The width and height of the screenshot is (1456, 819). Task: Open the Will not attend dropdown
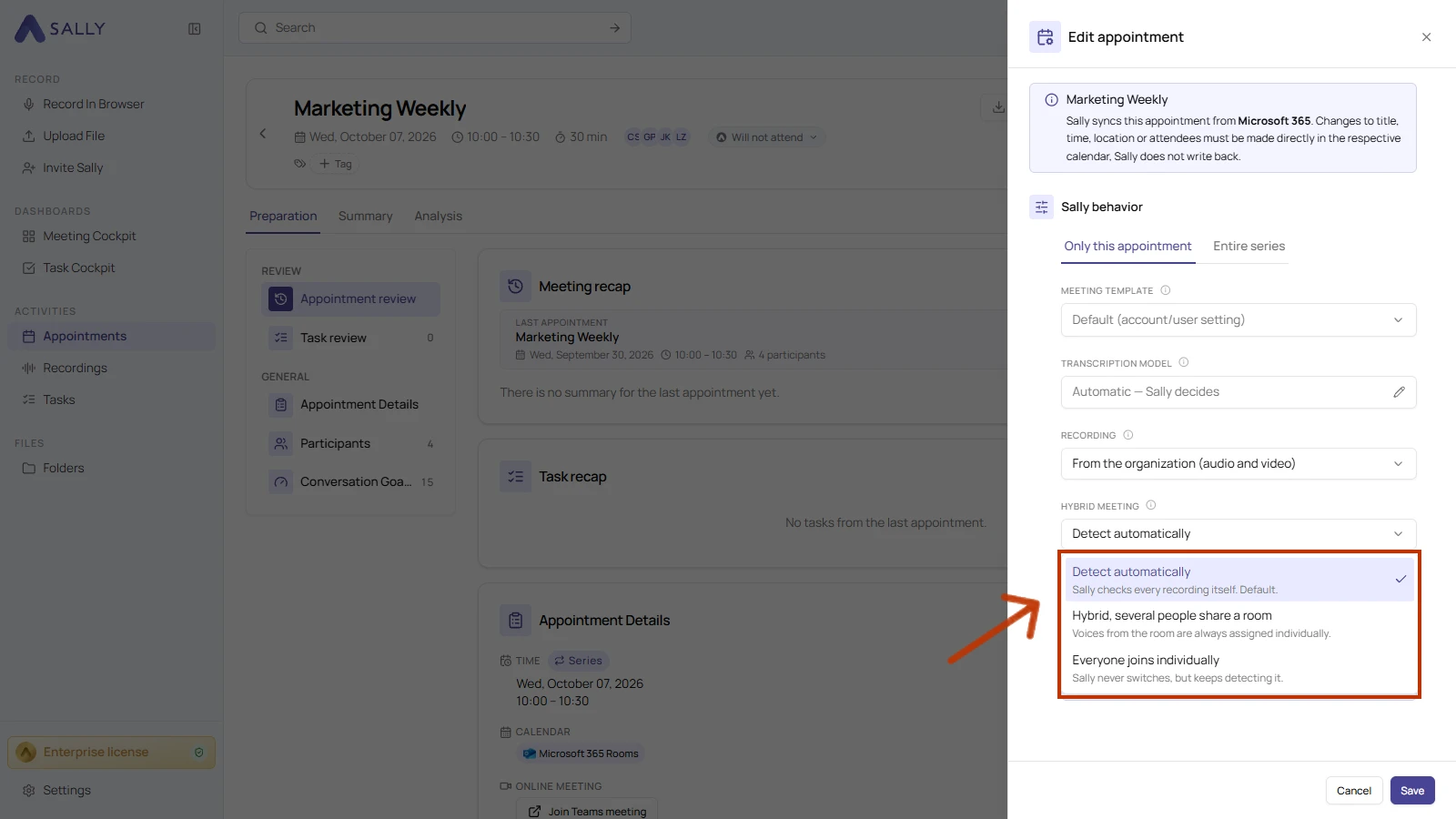point(766,137)
